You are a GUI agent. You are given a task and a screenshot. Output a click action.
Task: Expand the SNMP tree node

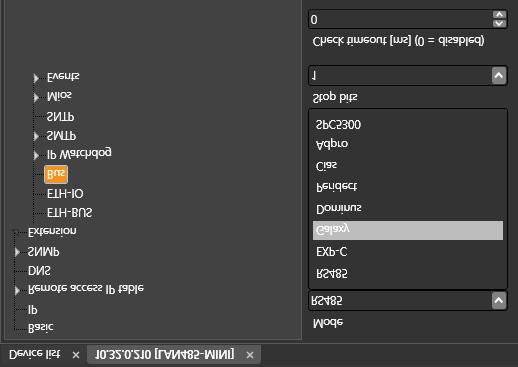point(17,252)
